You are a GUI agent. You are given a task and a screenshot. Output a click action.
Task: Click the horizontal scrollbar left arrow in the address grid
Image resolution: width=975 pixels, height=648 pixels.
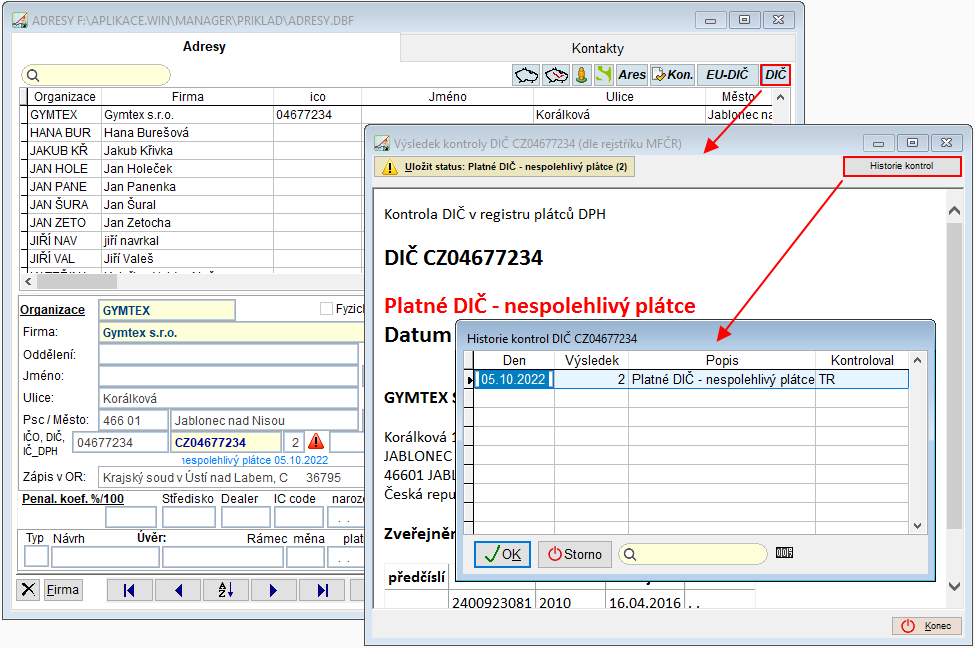coord(28,282)
